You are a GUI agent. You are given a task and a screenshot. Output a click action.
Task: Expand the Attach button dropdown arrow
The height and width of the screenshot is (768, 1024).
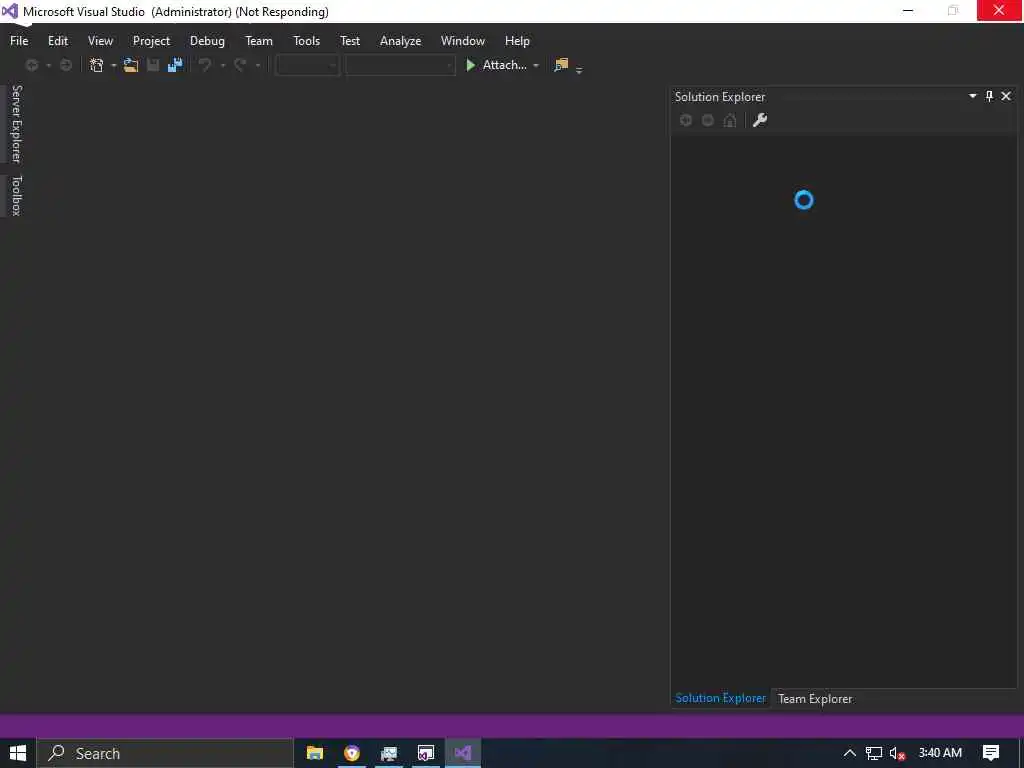(x=536, y=65)
